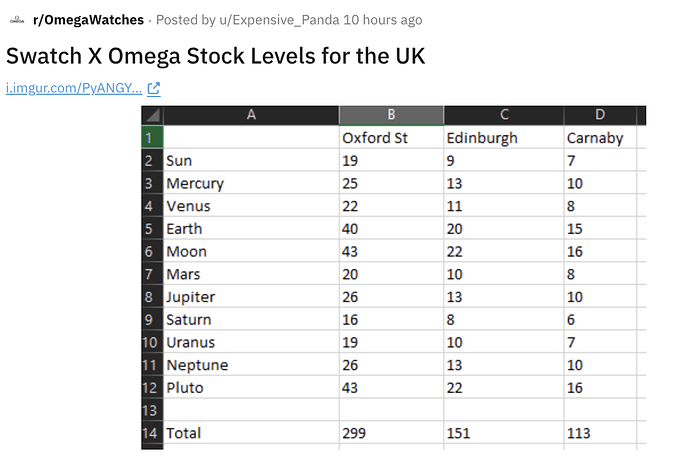Screen dimensions: 690x460
Task: Open the i.imgur.com/PyANGY link
Action: tap(73, 88)
